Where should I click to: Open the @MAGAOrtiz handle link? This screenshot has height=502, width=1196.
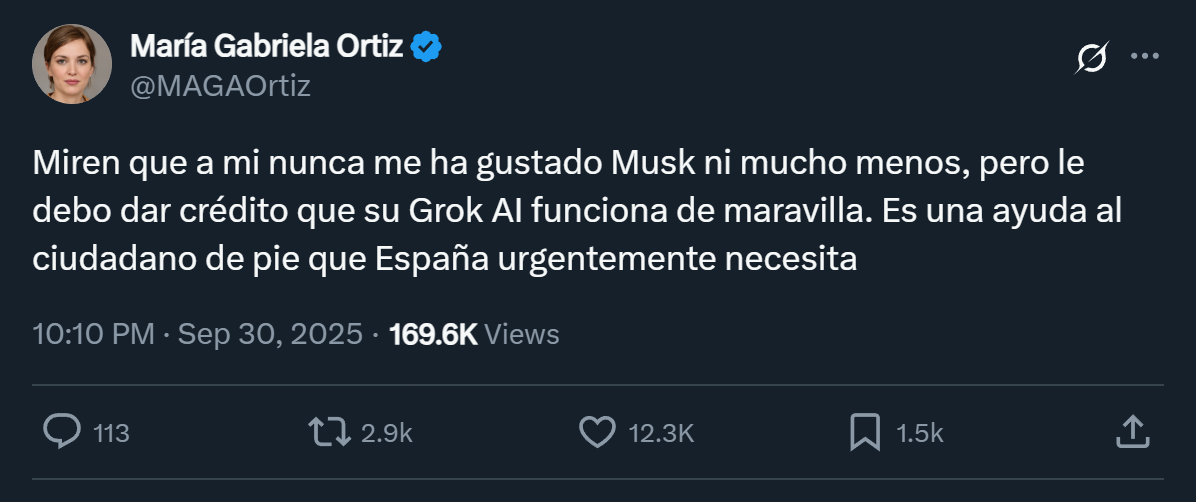point(220,87)
